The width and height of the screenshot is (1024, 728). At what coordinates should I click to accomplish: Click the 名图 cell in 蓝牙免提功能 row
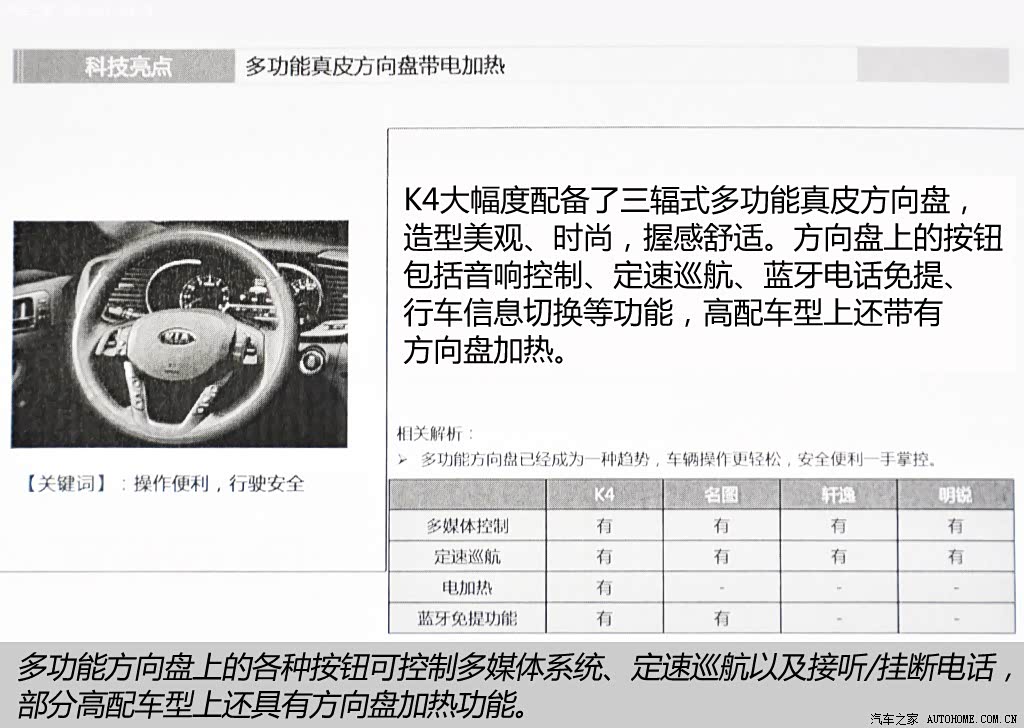pyautogui.click(x=721, y=618)
